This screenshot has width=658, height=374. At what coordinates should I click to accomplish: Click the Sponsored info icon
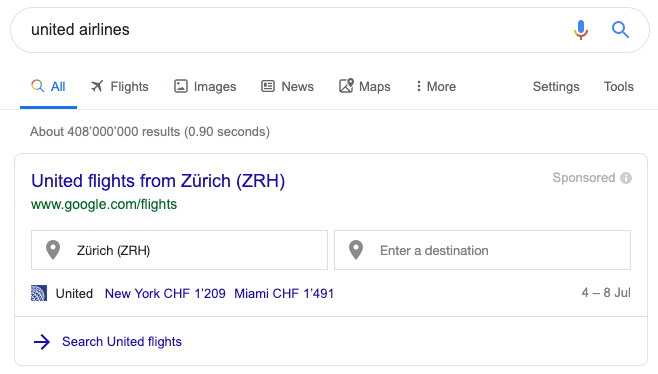(626, 178)
